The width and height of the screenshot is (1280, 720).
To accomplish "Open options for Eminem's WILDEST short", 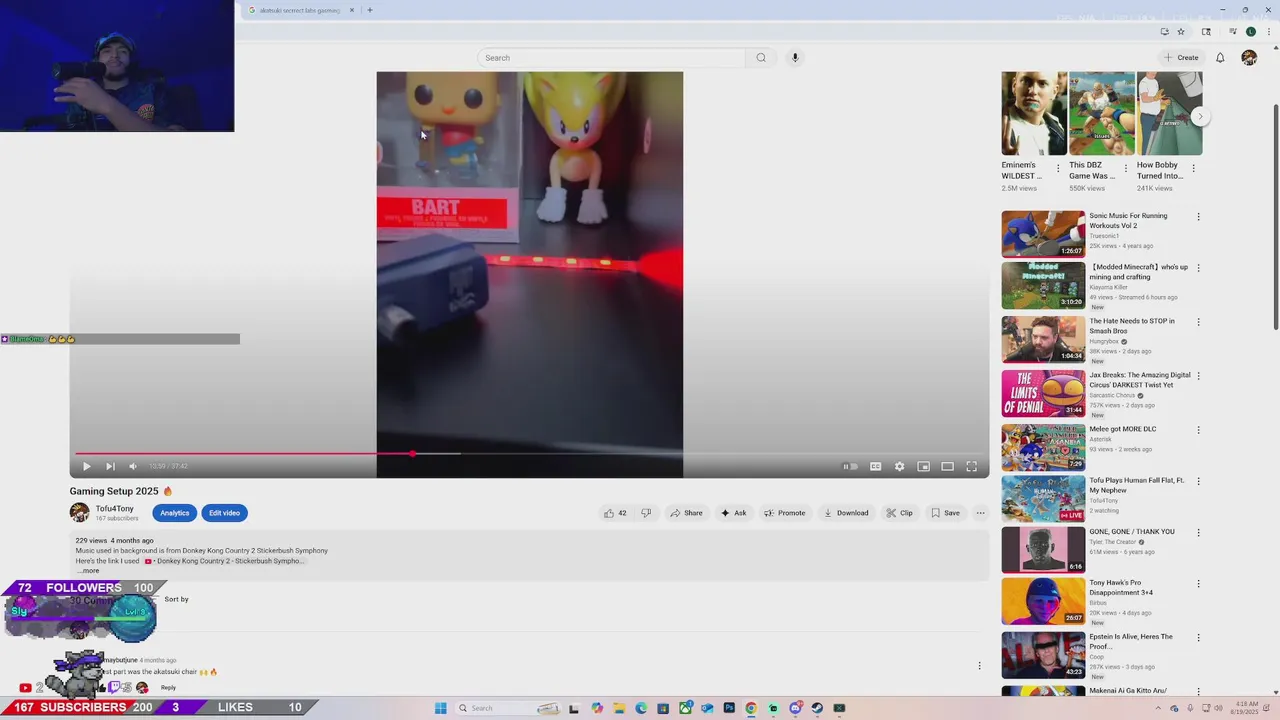I will (x=1059, y=168).
